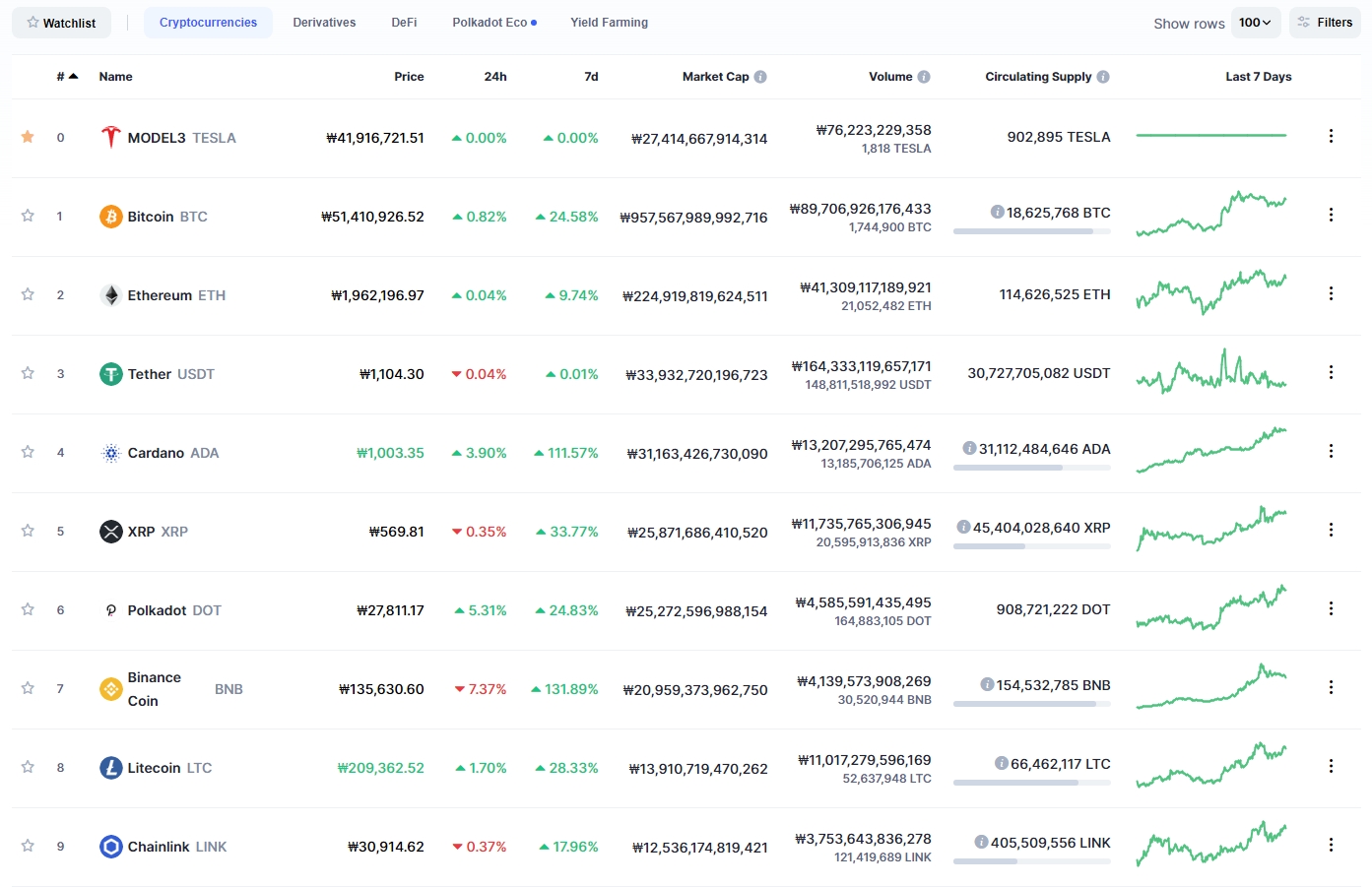Click the info icon beside BNB supply
This screenshot has width=1372, height=887.
[987, 684]
